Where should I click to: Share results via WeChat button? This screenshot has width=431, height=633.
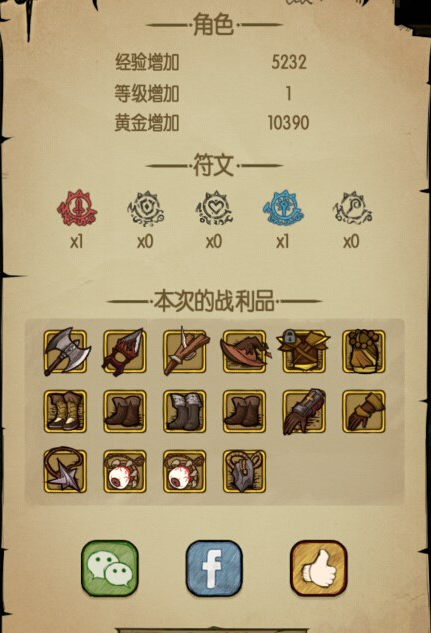110,568
